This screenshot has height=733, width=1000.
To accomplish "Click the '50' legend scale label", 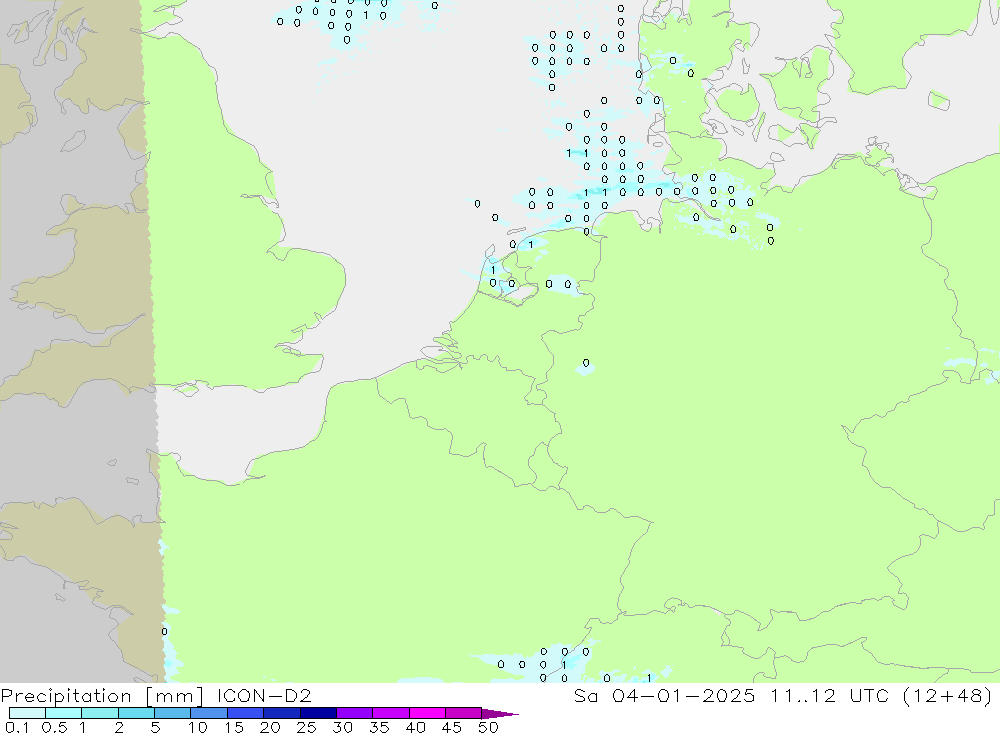I will coord(488,727).
